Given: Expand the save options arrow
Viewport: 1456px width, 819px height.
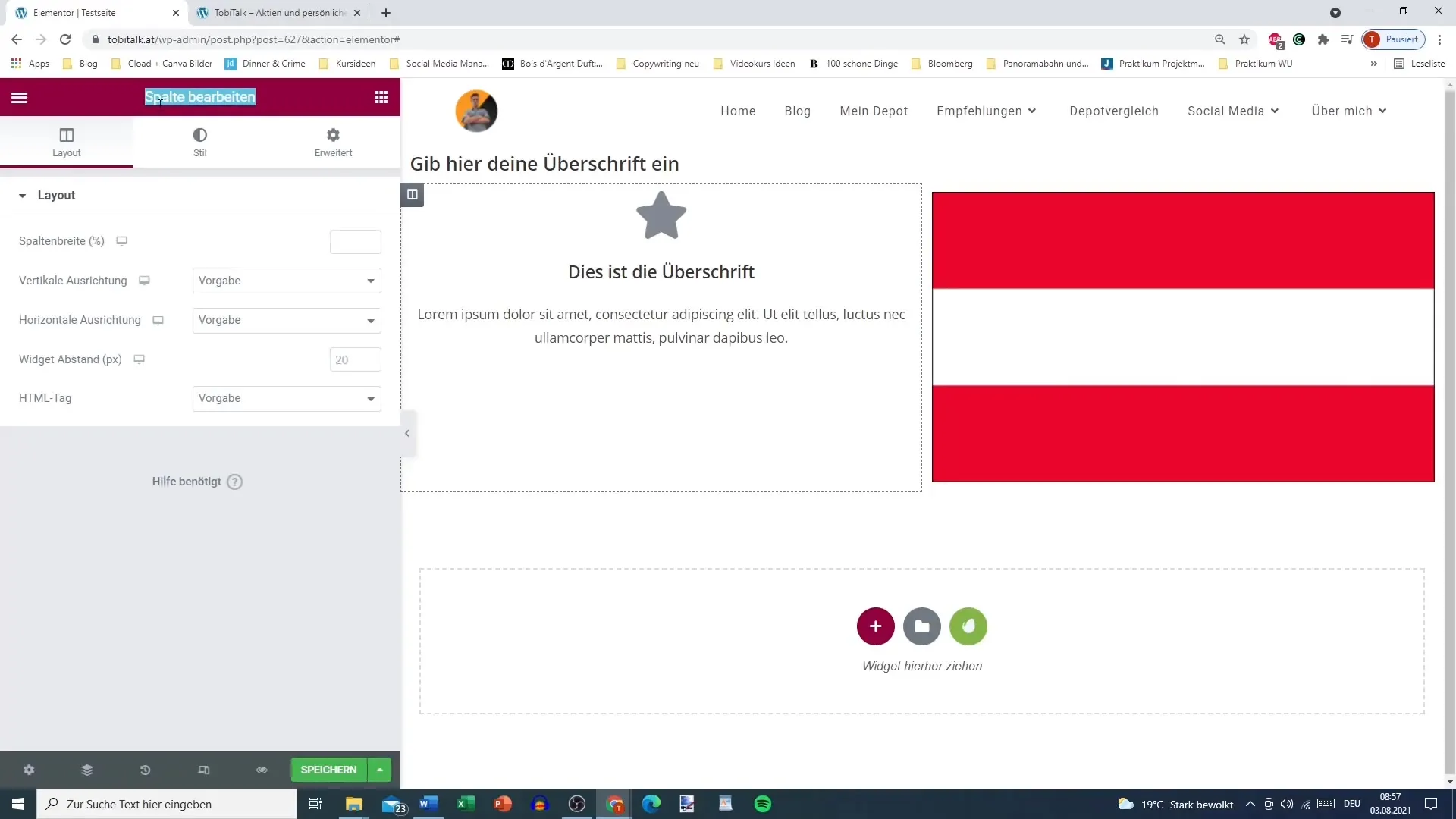Looking at the screenshot, I should 380,770.
